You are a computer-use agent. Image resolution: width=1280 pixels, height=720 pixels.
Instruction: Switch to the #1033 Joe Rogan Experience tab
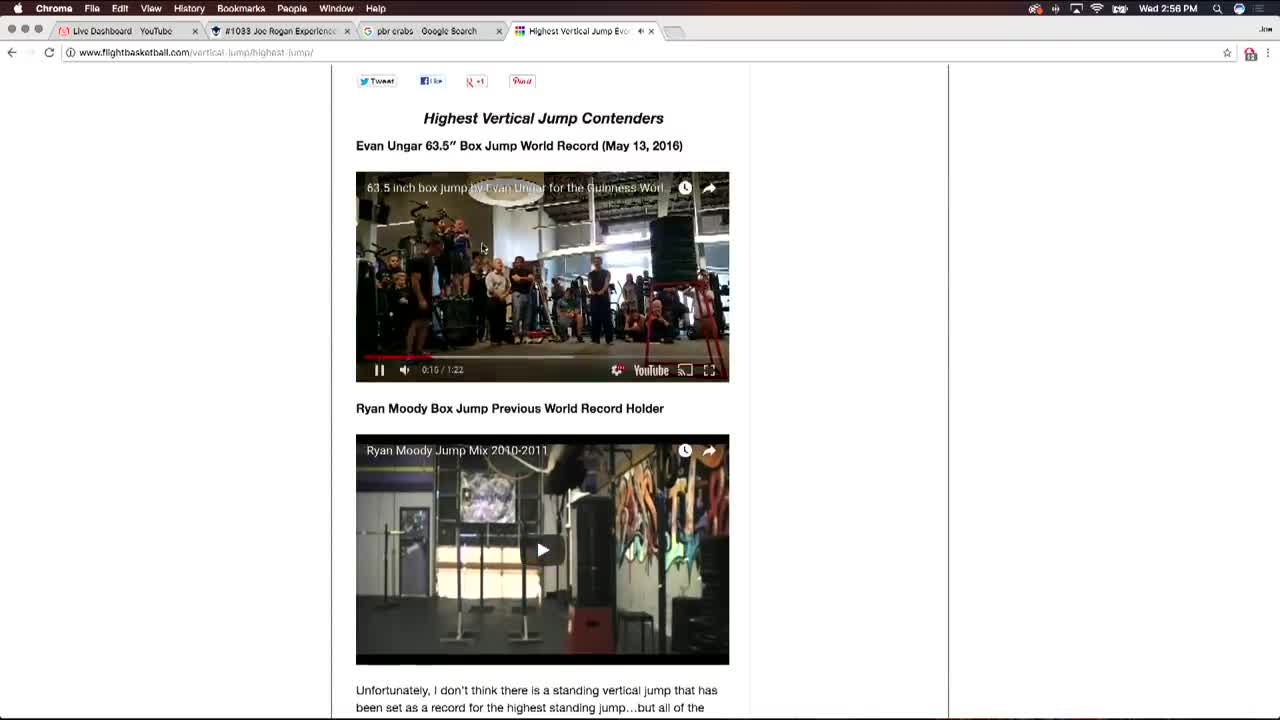[280, 31]
